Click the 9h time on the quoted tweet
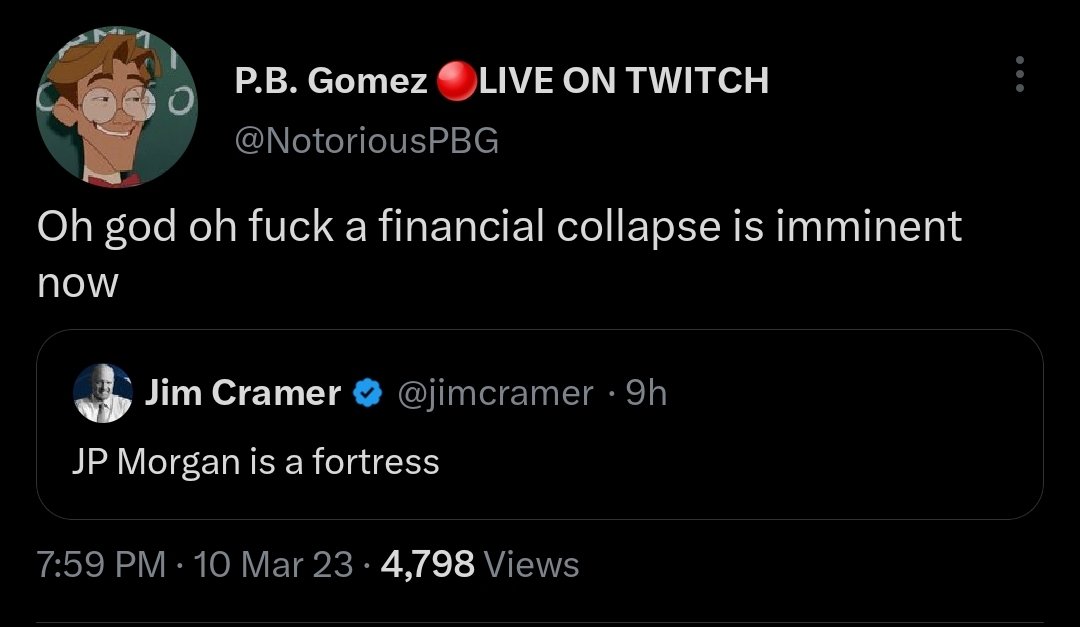This screenshot has height=627, width=1080. pyautogui.click(x=645, y=393)
